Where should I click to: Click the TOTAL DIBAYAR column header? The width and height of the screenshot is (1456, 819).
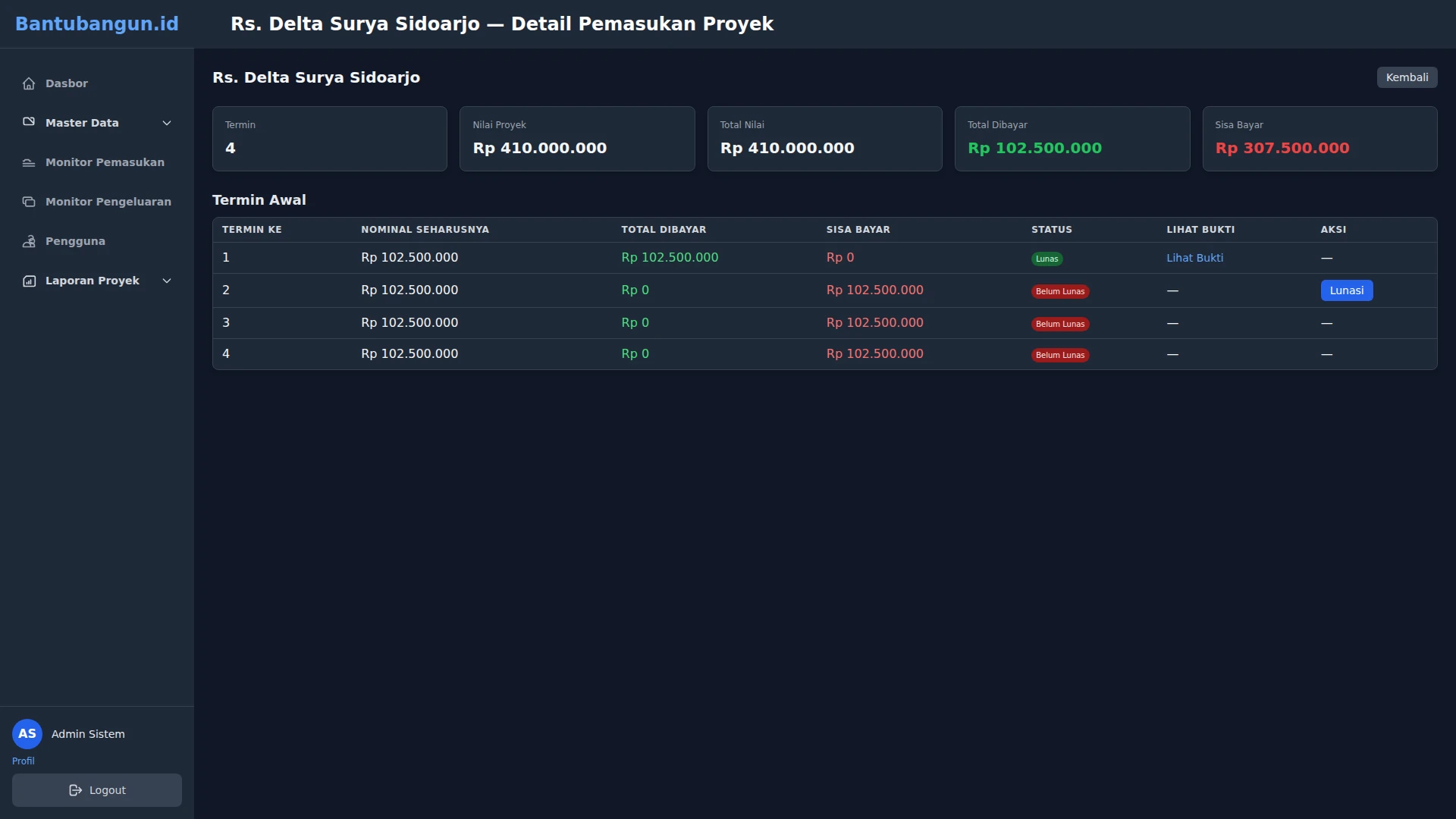[664, 229]
